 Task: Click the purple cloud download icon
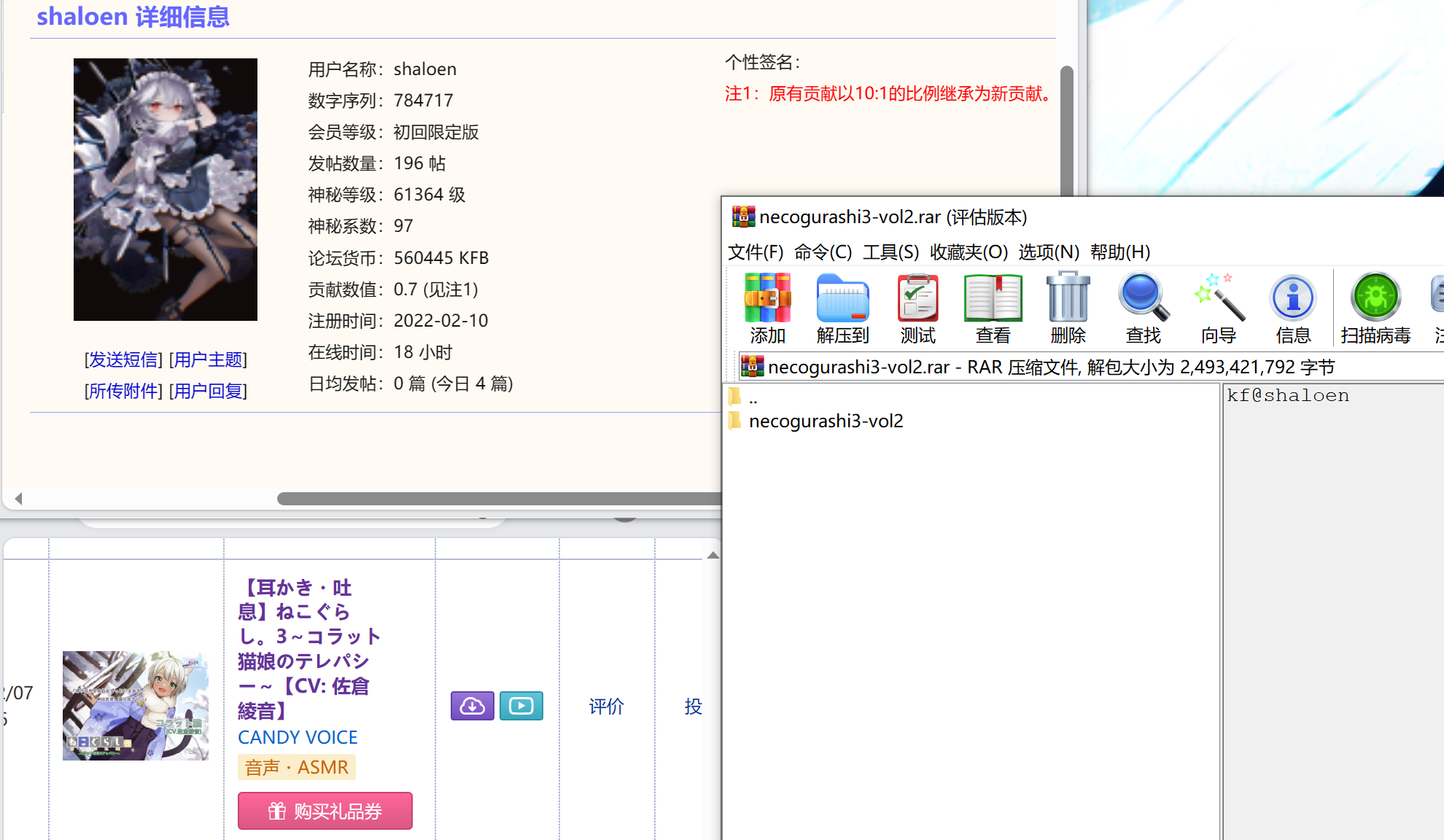[472, 705]
